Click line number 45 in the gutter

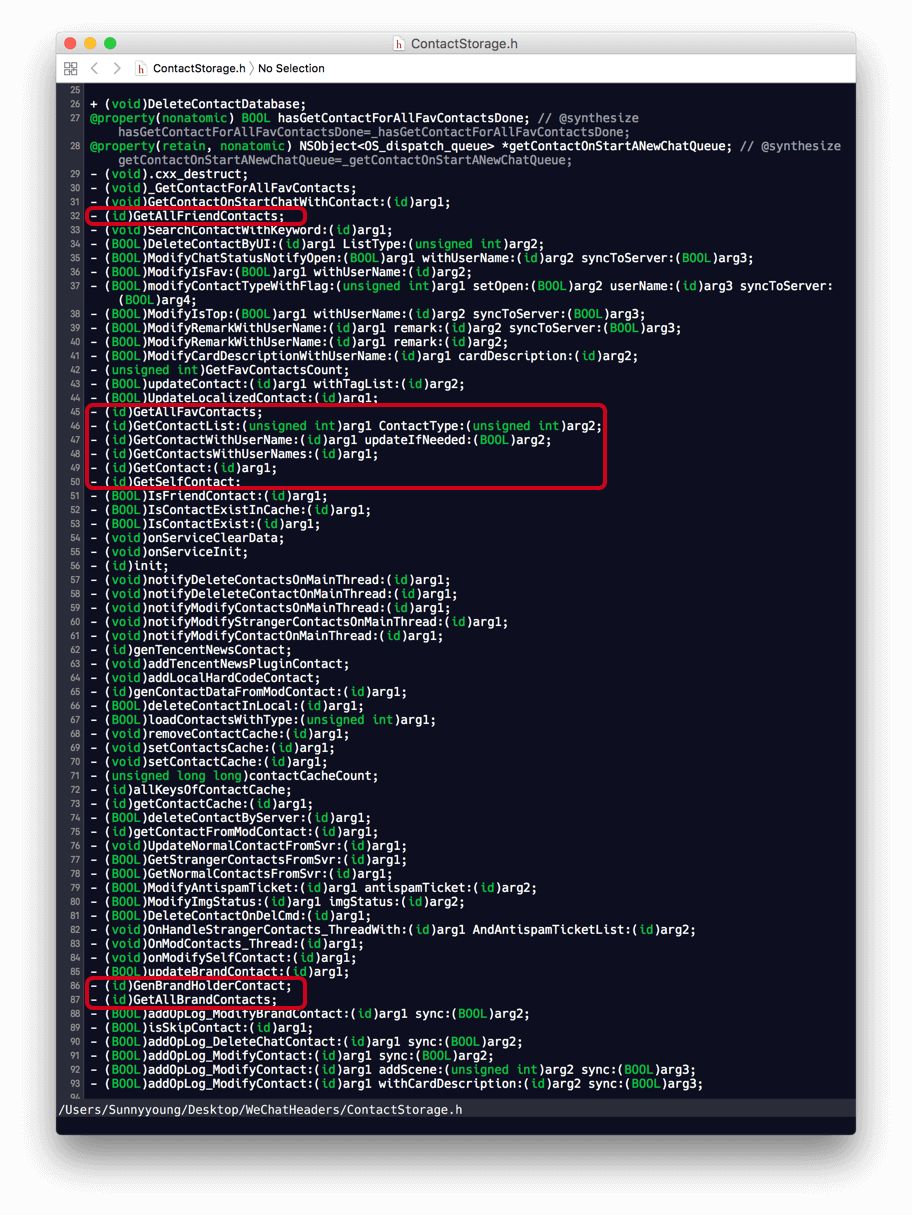[x=75, y=412]
